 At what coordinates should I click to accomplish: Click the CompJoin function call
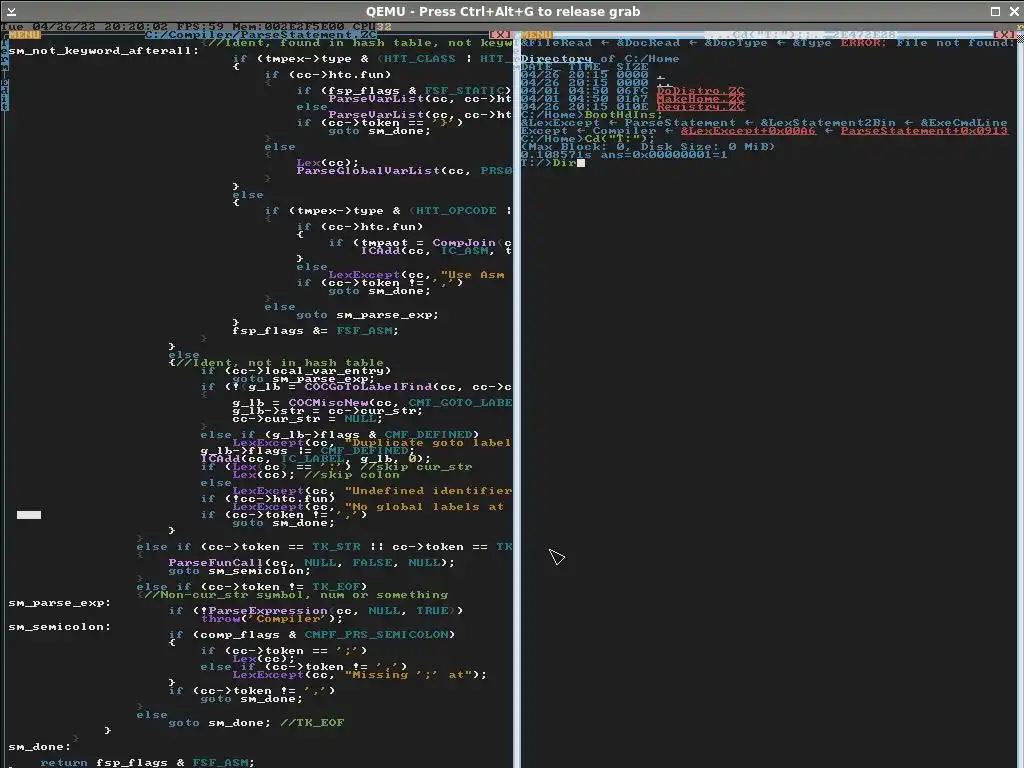(464, 243)
